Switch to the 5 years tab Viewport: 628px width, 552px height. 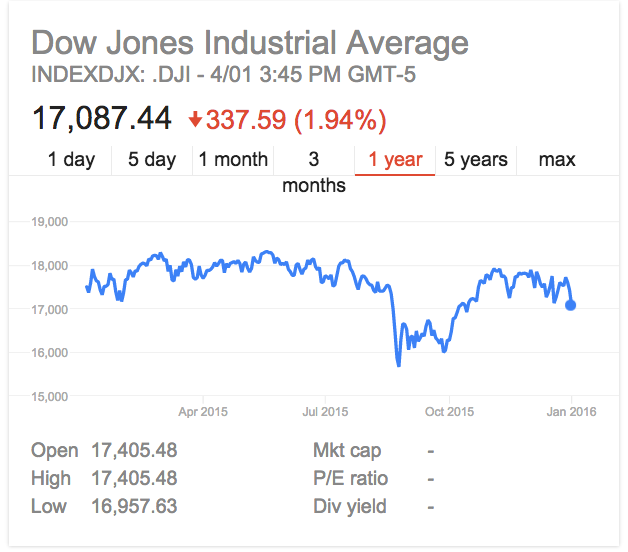(x=476, y=159)
